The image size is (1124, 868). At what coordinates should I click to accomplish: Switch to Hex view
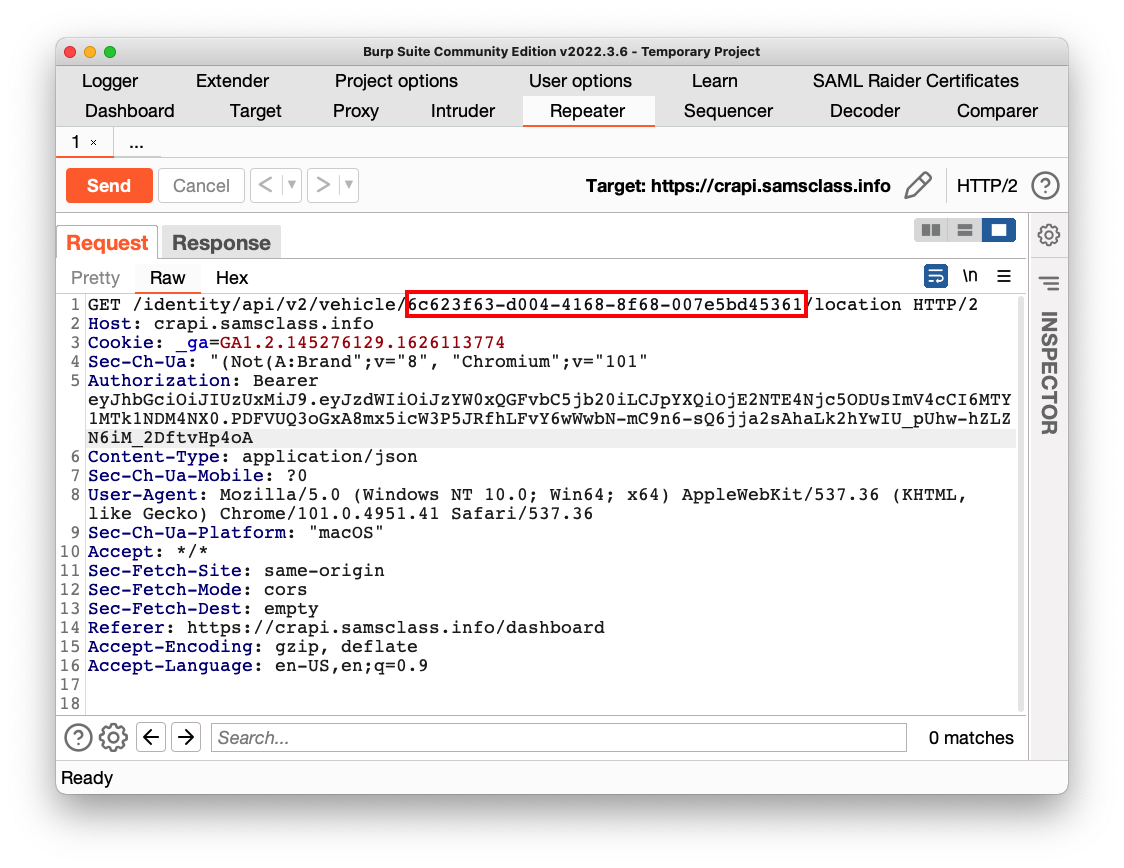click(232, 277)
